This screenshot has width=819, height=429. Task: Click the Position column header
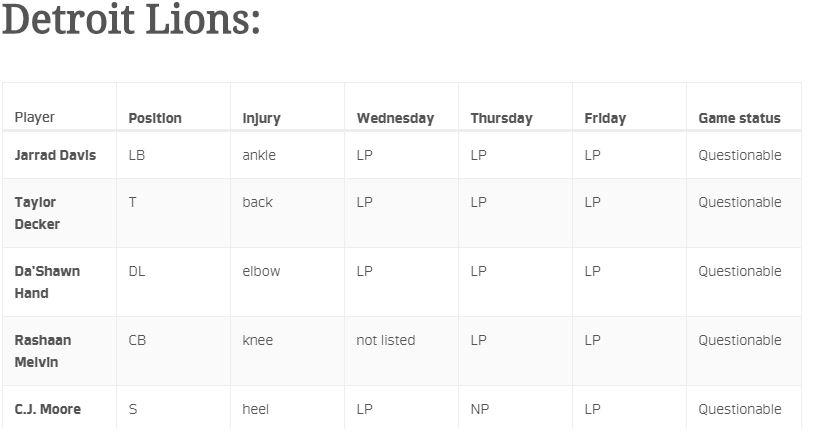click(155, 118)
